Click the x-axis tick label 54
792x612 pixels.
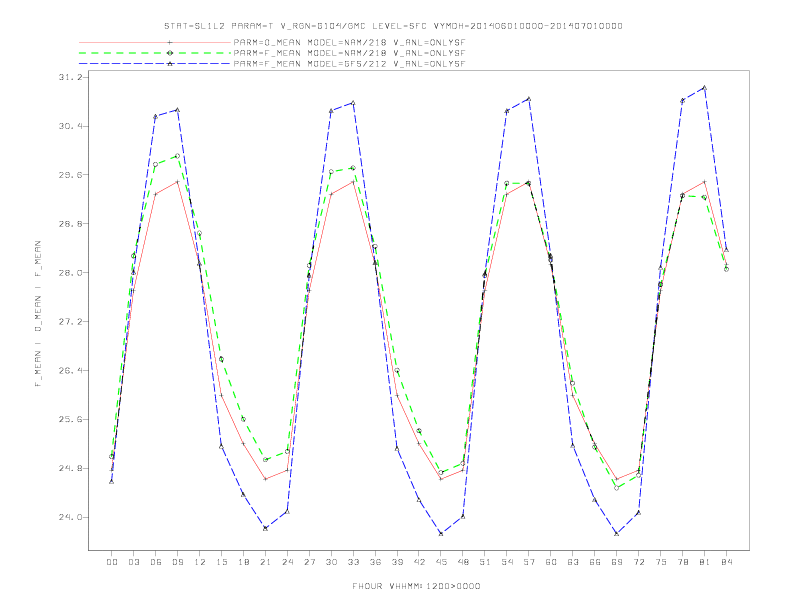pyautogui.click(x=507, y=562)
